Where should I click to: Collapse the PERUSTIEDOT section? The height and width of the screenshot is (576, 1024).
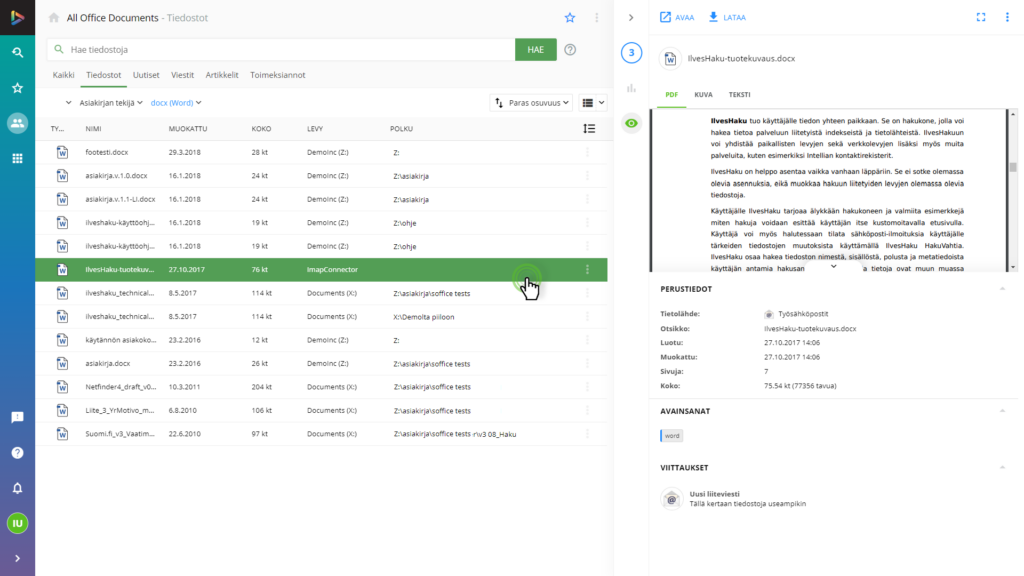(1002, 289)
